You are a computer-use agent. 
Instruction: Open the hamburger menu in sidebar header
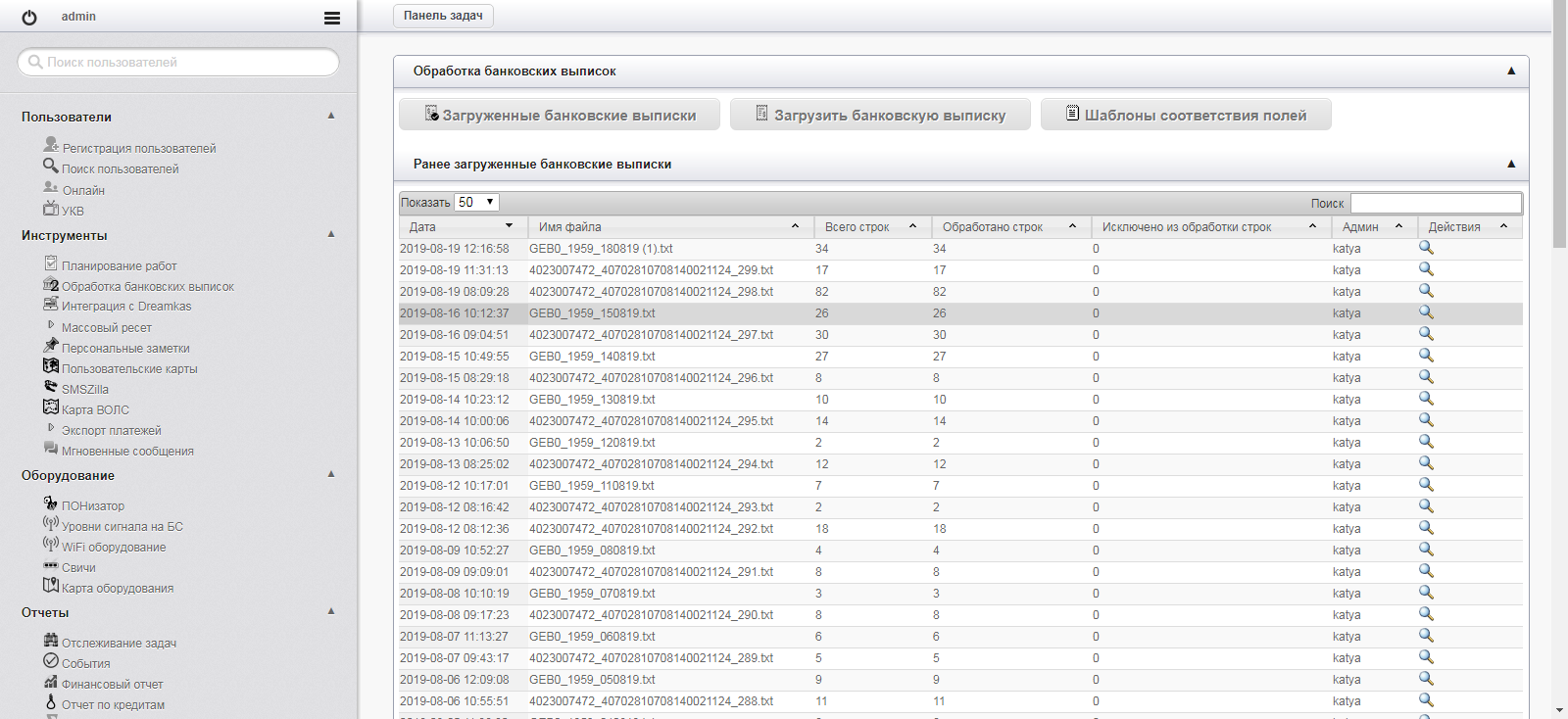click(332, 18)
